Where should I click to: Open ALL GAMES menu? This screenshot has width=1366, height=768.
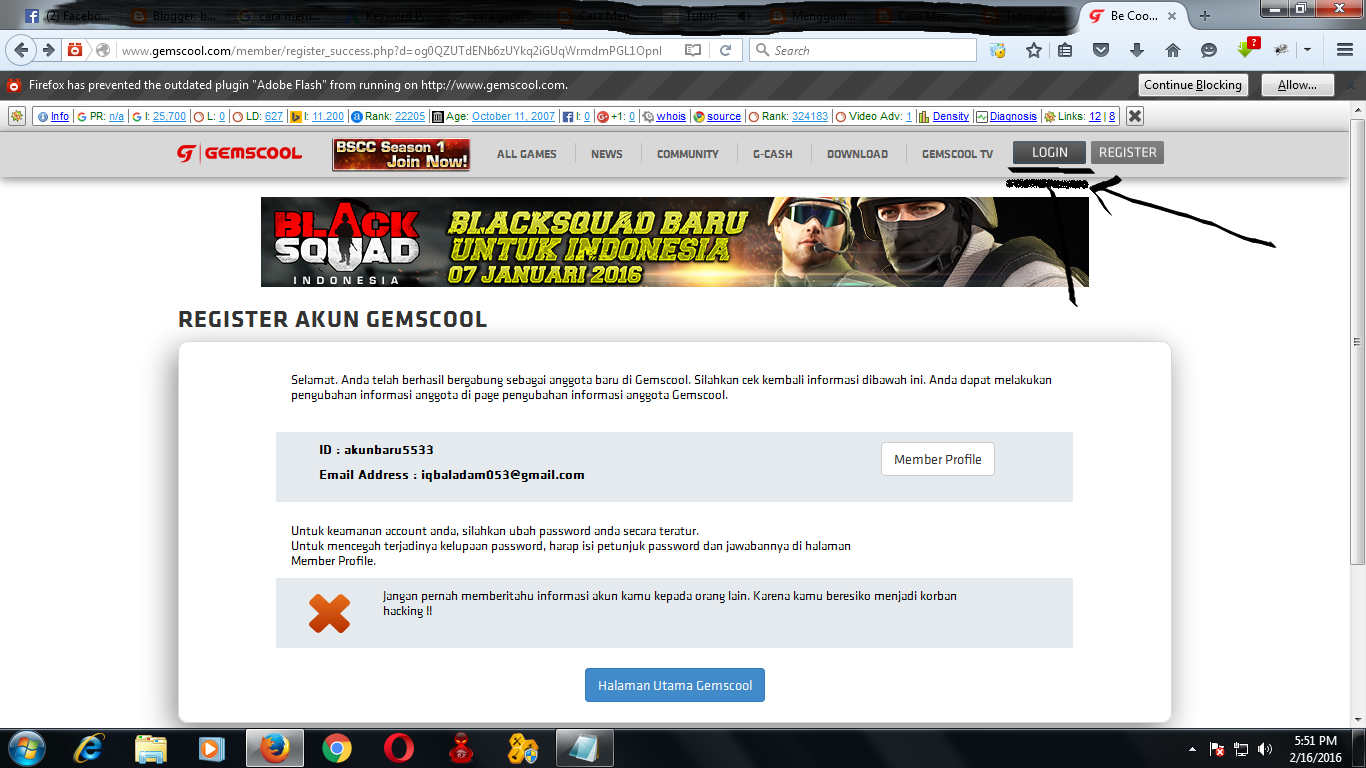[527, 154]
